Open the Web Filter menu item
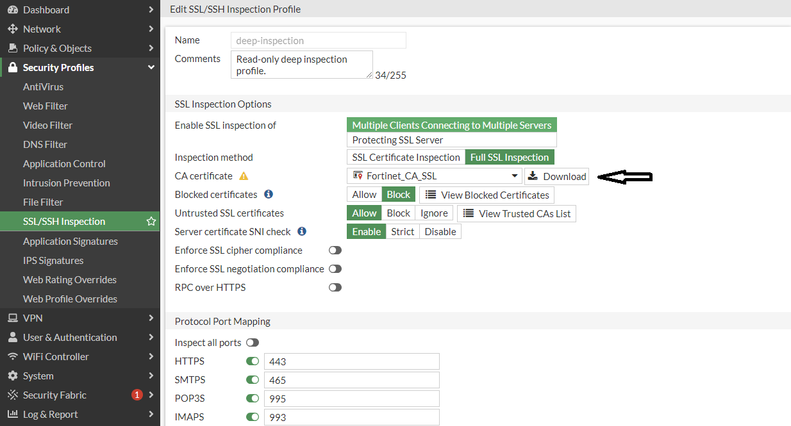The height and width of the screenshot is (426, 791). tap(46, 106)
